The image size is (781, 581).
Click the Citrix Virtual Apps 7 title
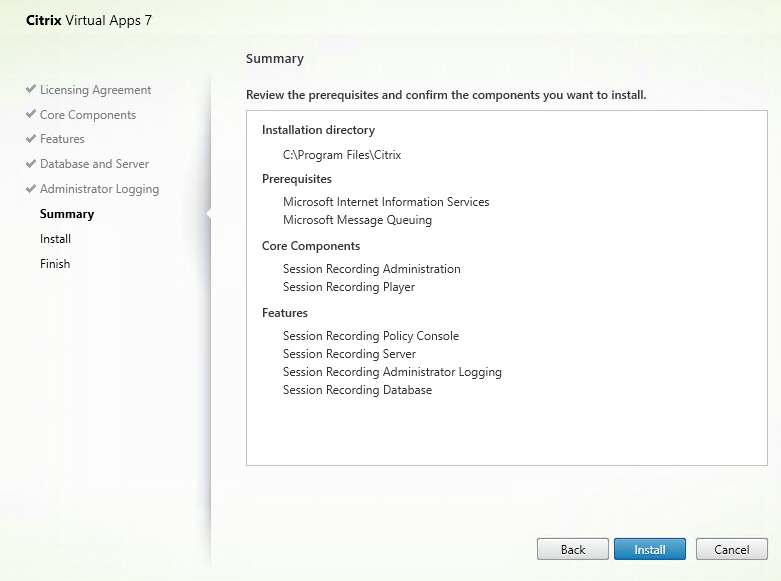89,20
